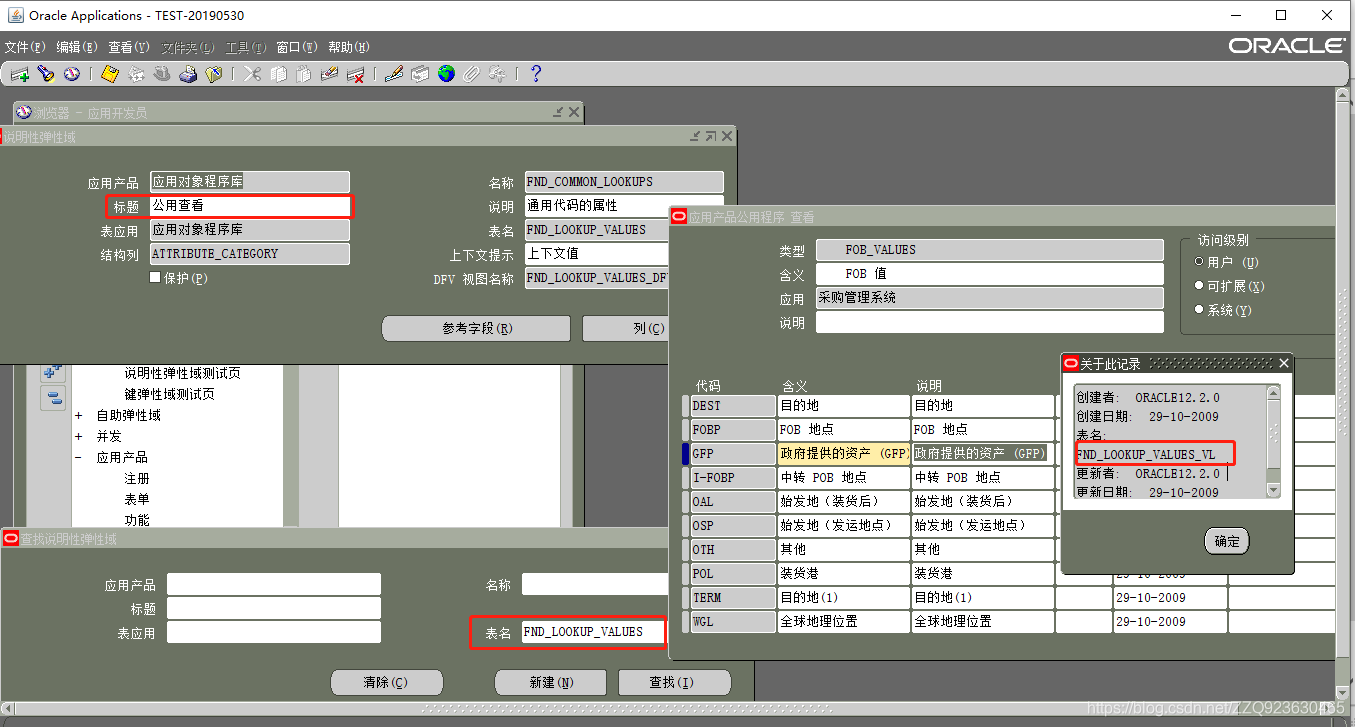
Task: Click the Find flashlight toolbar icon
Action: [x=45, y=74]
